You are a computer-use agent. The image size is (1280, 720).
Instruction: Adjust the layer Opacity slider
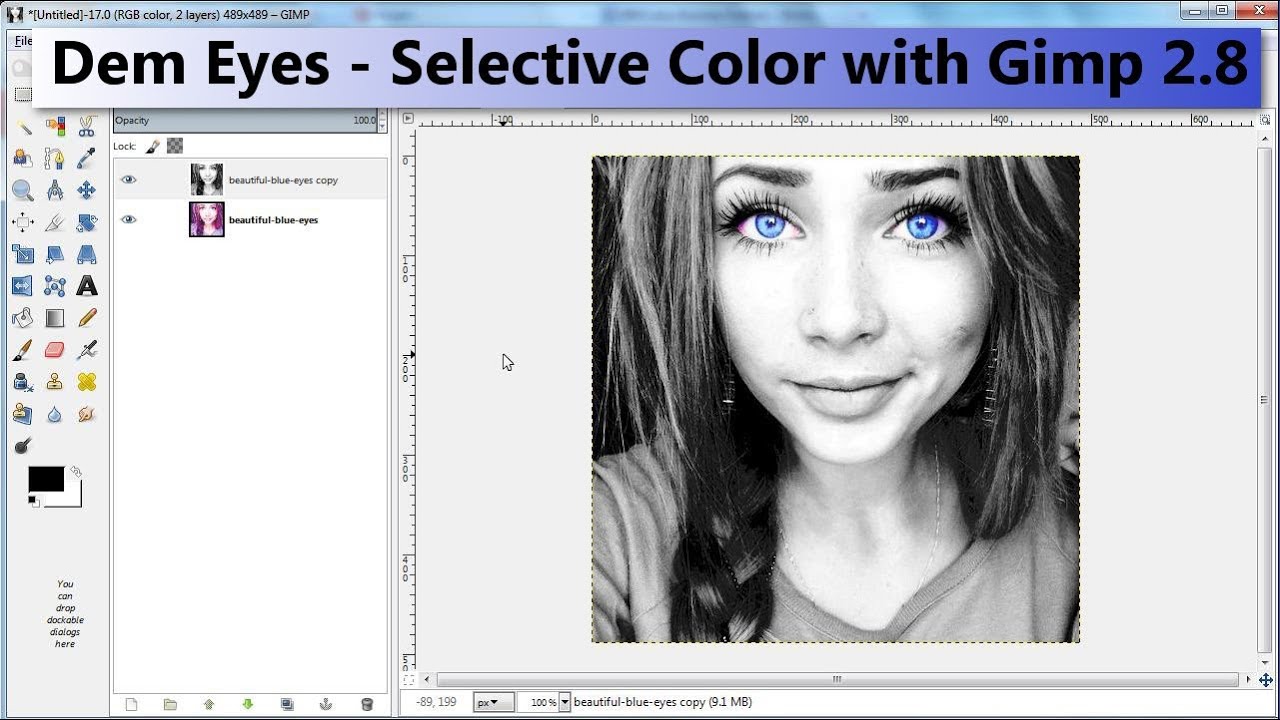245,120
